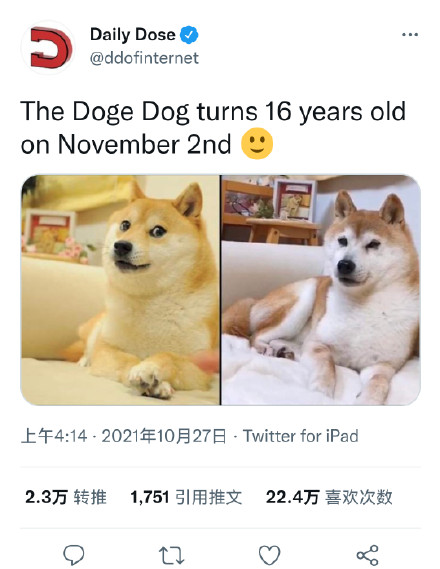View the 22.4万 喜欢次数 likes list
The height and width of the screenshot is (569, 440).
click(329, 497)
